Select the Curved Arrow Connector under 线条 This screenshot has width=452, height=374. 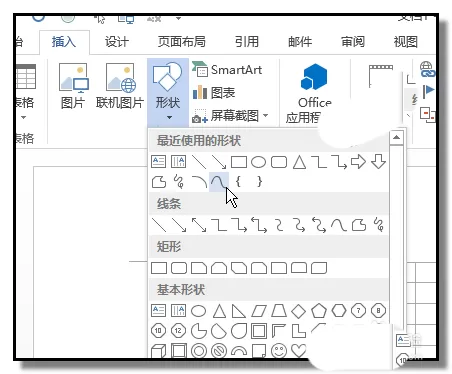(299, 225)
